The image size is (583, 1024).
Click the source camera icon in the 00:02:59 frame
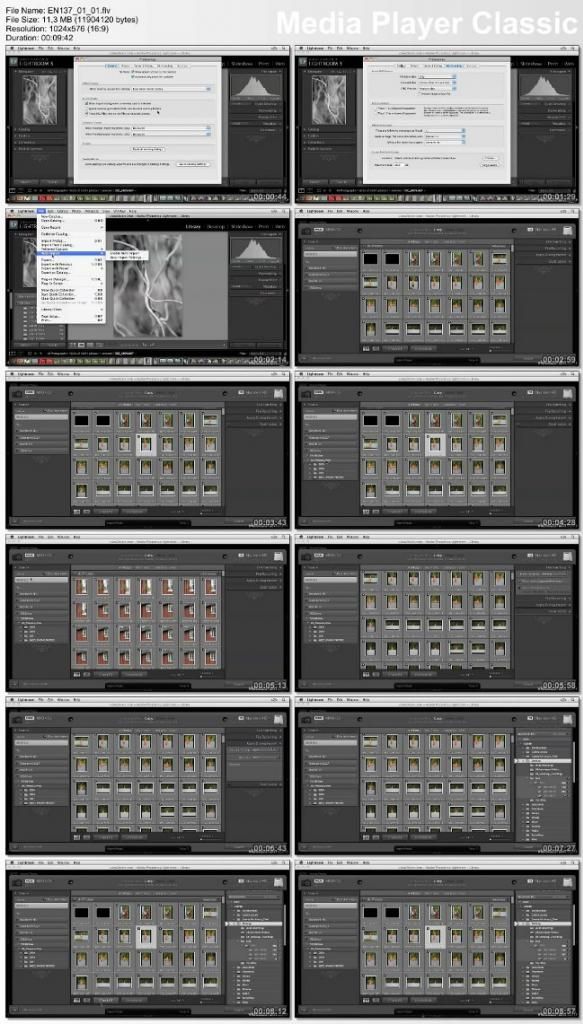(306, 229)
